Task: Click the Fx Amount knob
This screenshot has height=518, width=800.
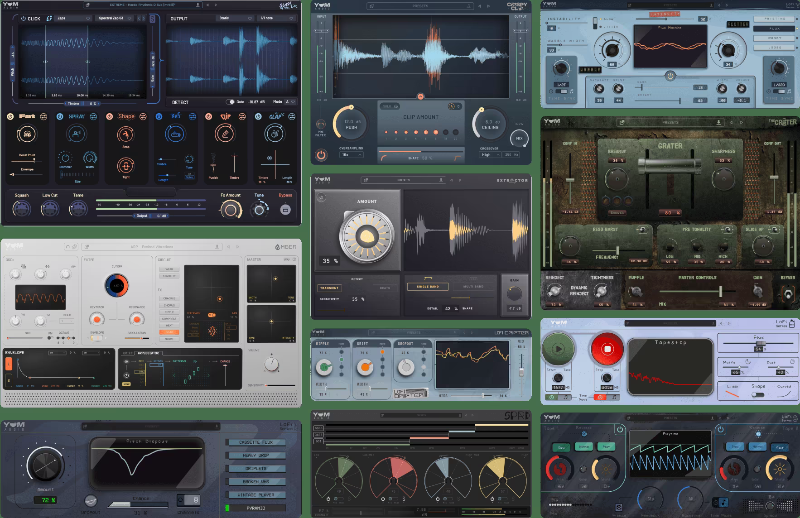Action: 231,208
